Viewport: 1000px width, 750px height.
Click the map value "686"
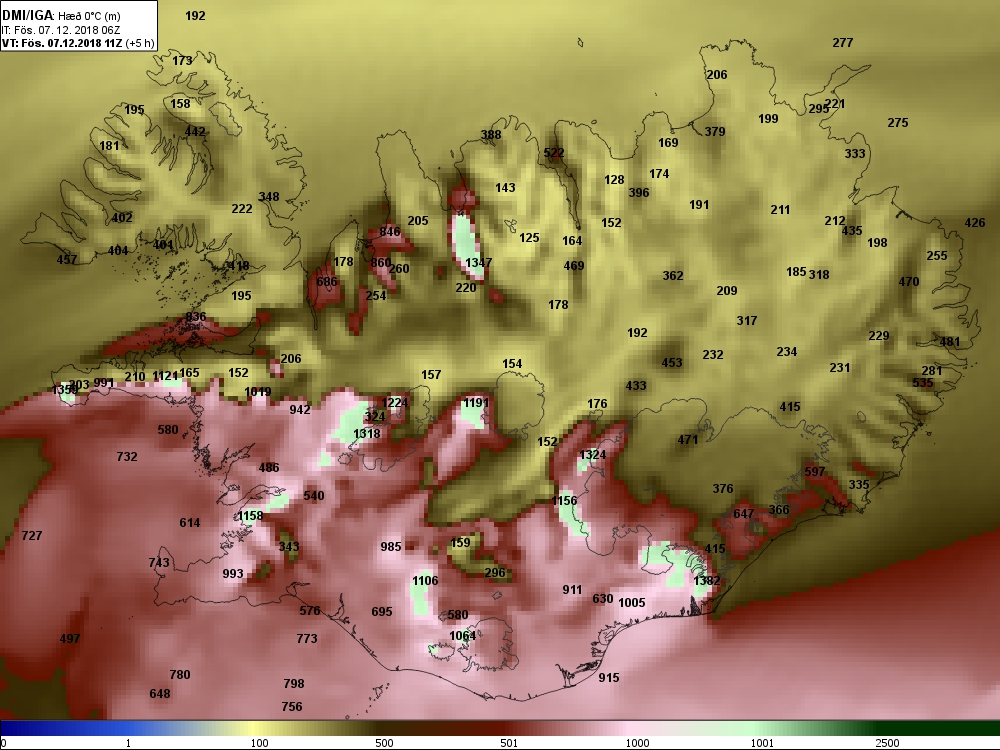327,281
